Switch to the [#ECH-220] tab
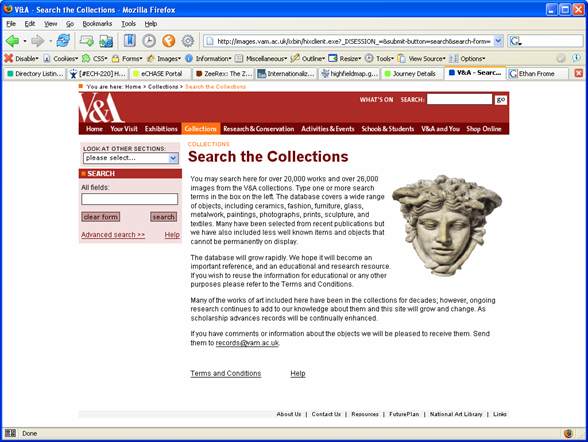The width and height of the screenshot is (588, 442). pos(98,73)
